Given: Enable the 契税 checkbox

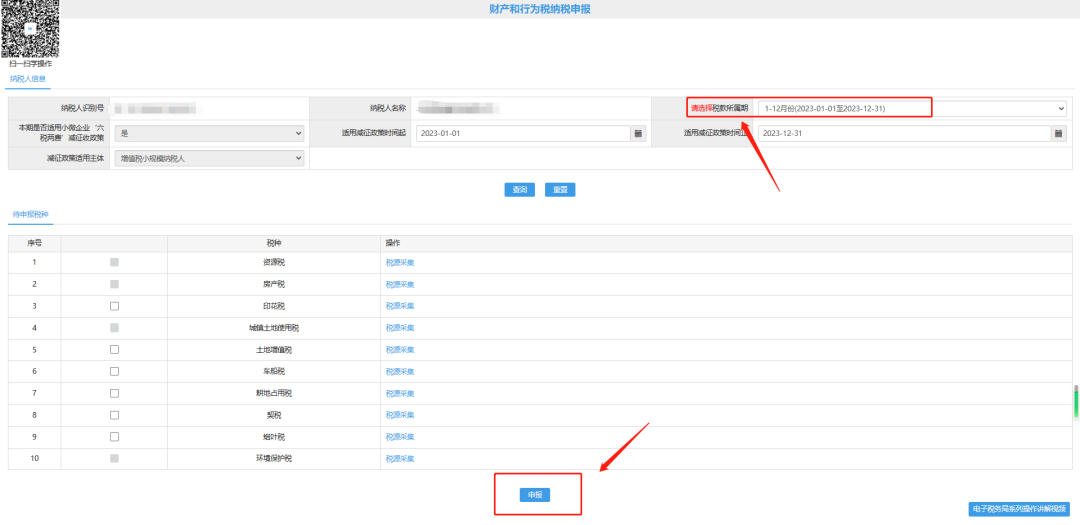Looking at the screenshot, I should tap(114, 415).
